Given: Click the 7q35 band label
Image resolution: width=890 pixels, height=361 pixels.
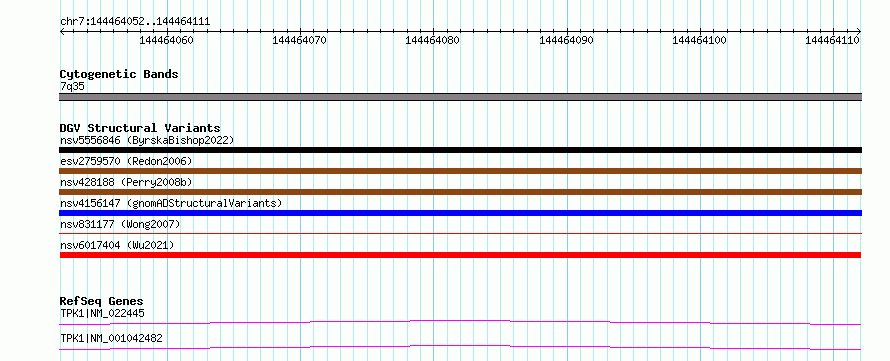Looking at the screenshot, I should coord(72,87).
